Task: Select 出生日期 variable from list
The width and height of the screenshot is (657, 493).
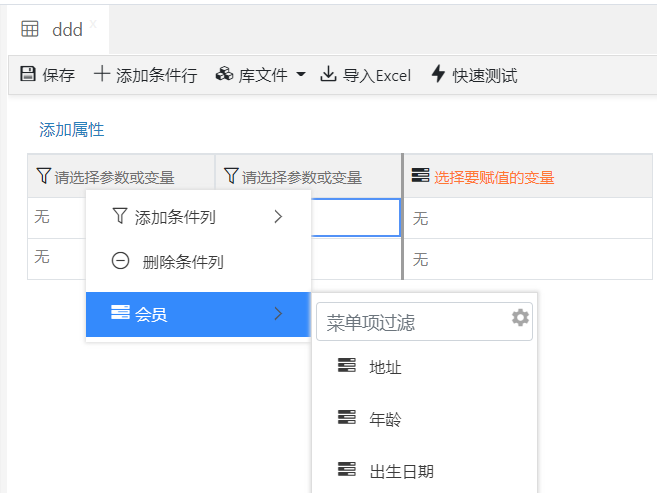Action: tap(401, 471)
